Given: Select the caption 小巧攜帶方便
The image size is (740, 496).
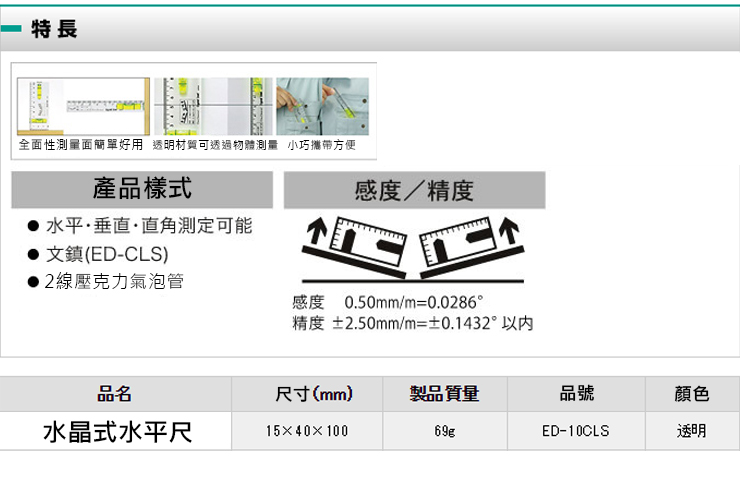Looking at the screenshot, I should coord(322,145).
